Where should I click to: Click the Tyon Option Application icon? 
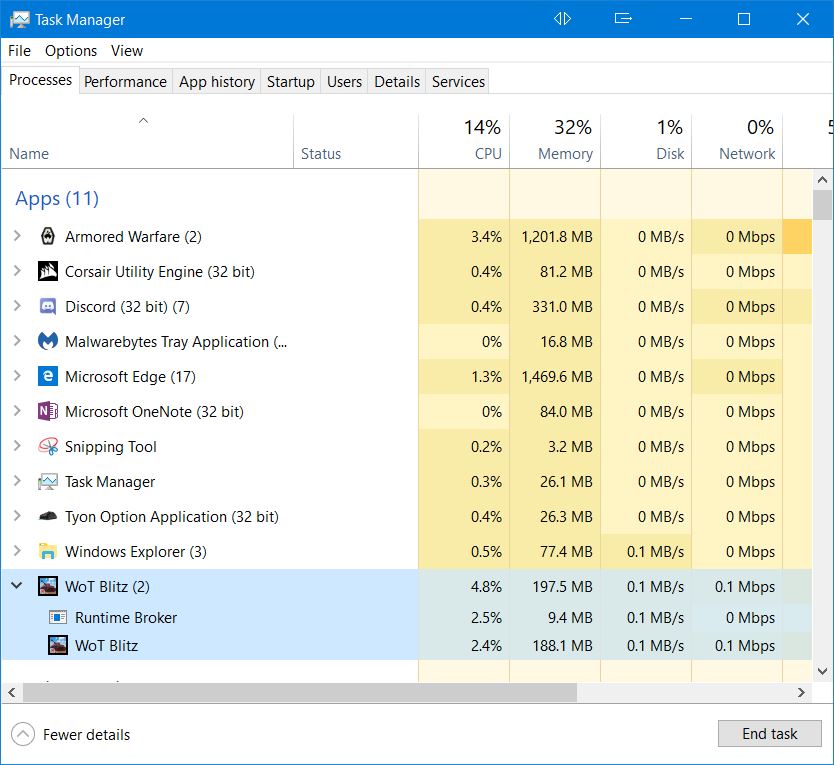tap(48, 516)
